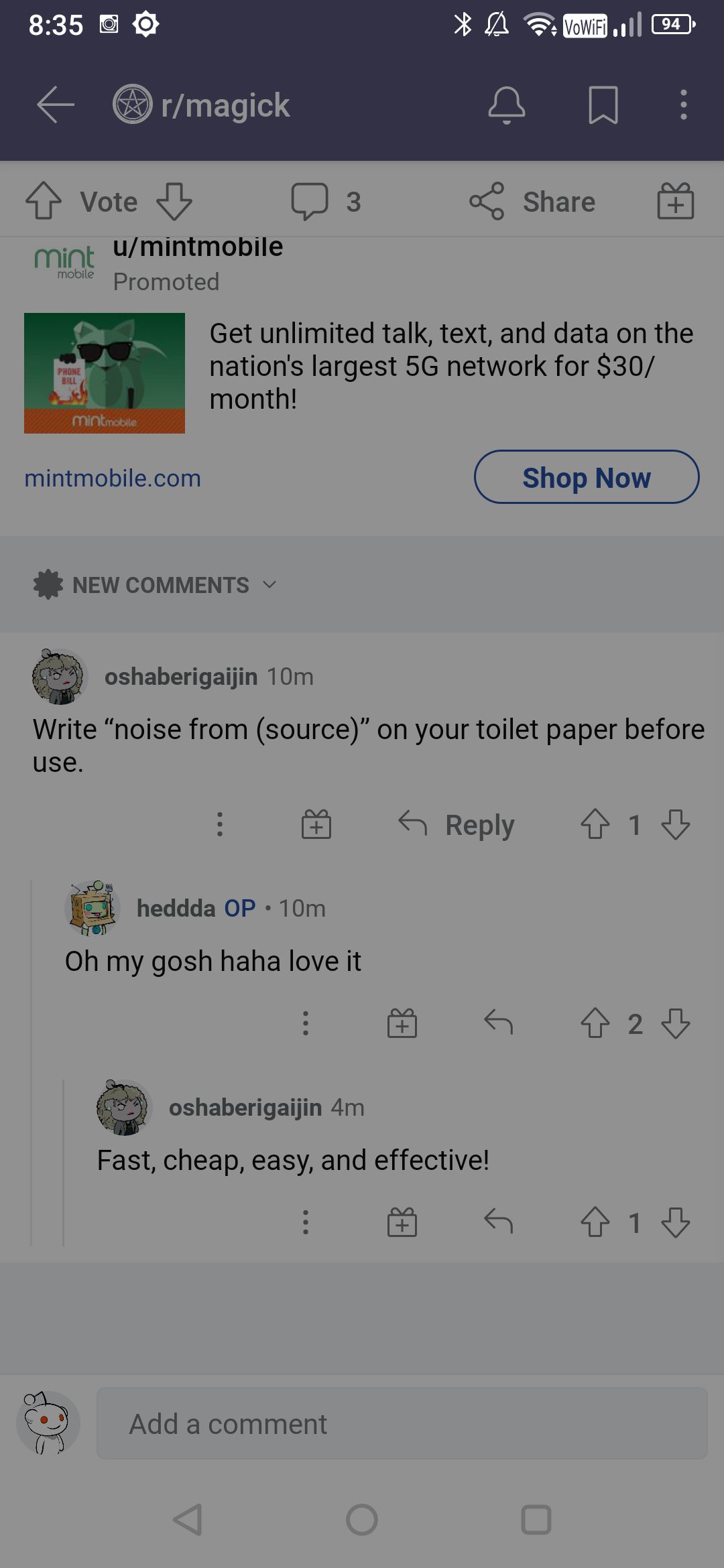Open the Mint Mobile ad thumbnail
This screenshot has width=724, height=1568.
[105, 373]
